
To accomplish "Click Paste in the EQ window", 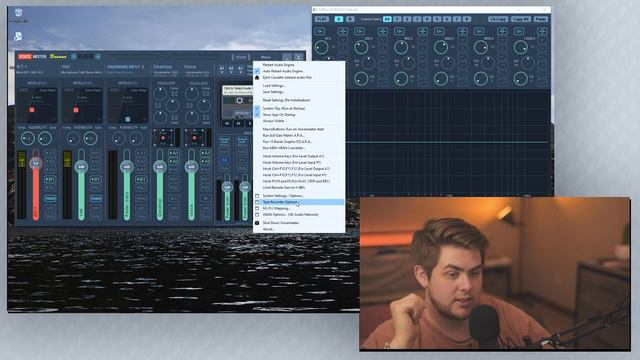I will coord(541,19).
